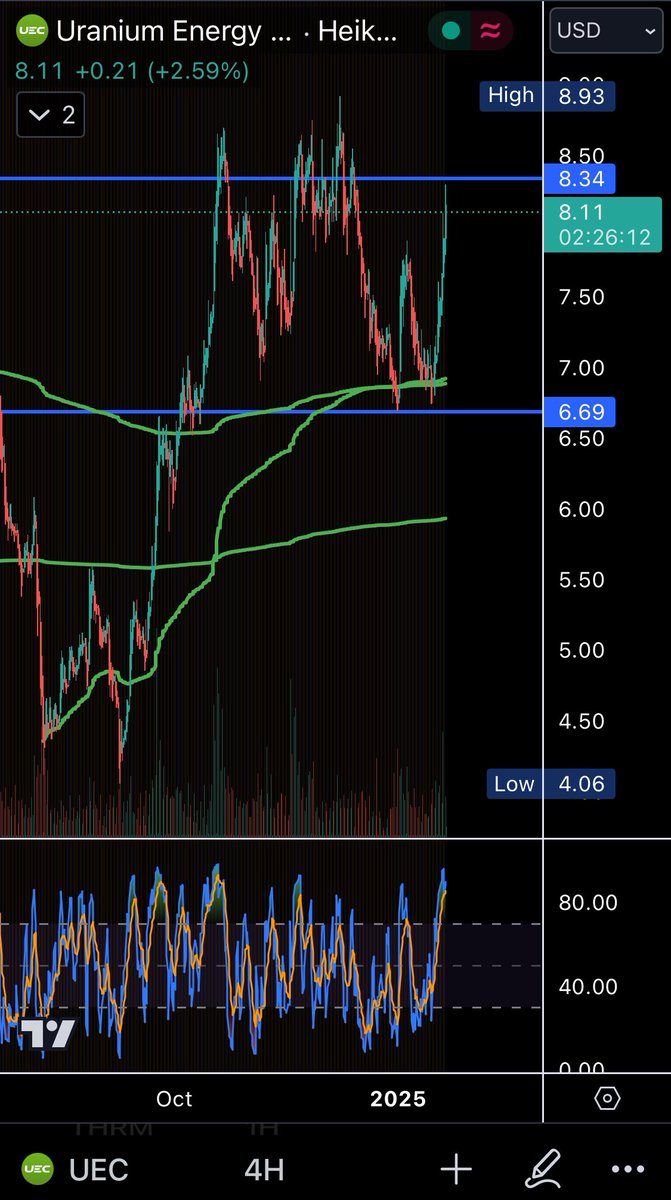Tap the 7.50 price scale value
671x1200 pixels.
tap(581, 297)
